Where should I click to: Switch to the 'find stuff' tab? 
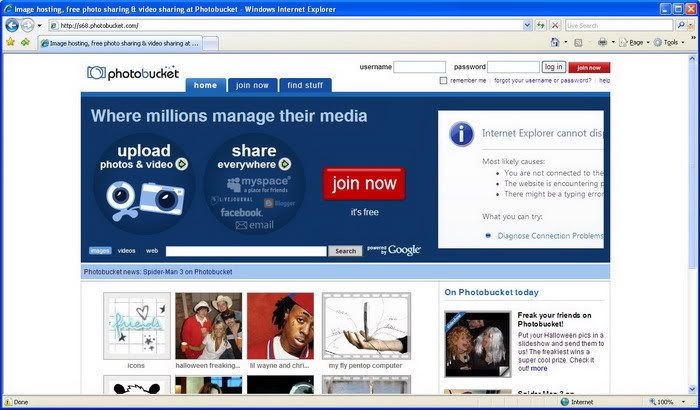(x=305, y=85)
